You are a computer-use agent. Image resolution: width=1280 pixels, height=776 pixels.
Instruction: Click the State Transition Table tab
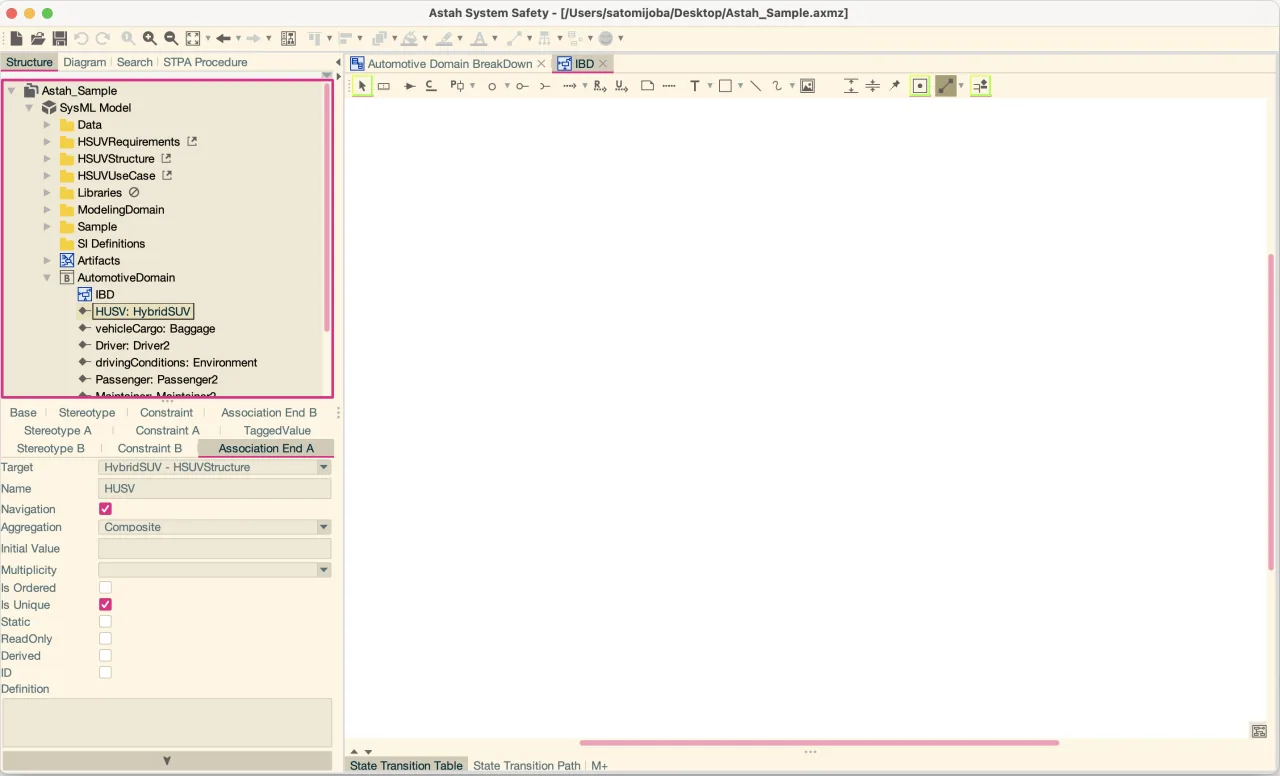click(406, 766)
